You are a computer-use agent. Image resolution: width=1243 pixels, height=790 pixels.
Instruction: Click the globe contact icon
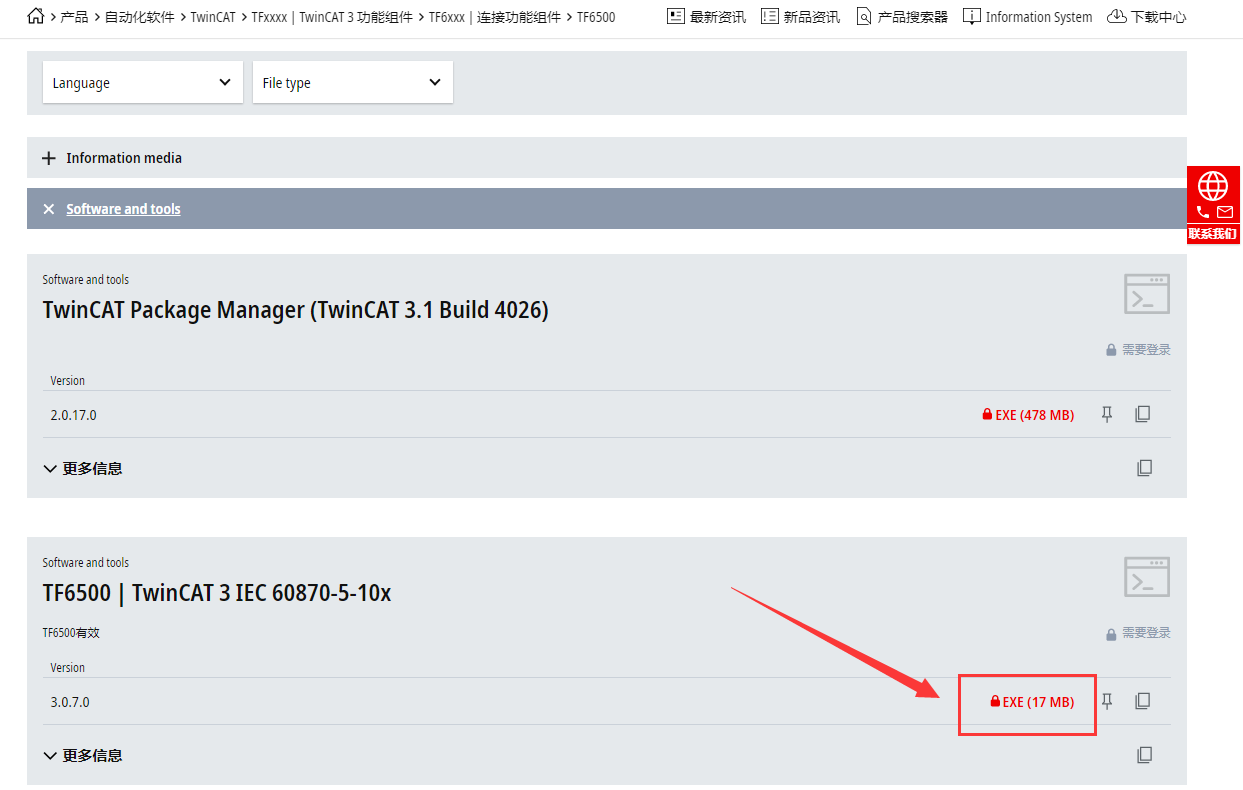1213,185
